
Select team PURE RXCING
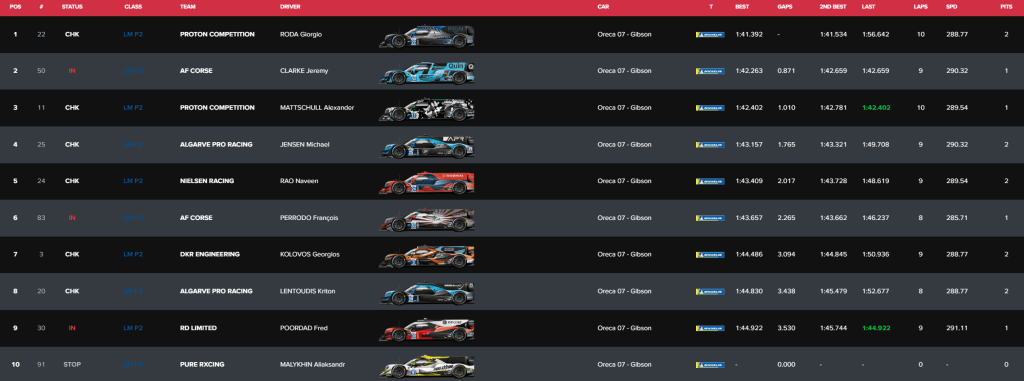[x=201, y=365]
